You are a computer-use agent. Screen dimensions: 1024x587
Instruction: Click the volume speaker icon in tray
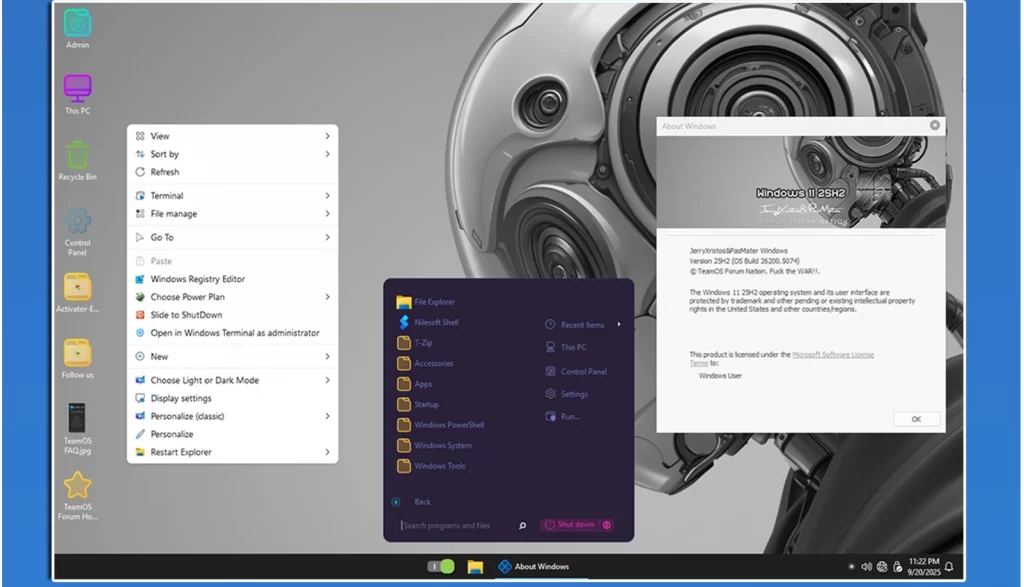pos(866,567)
